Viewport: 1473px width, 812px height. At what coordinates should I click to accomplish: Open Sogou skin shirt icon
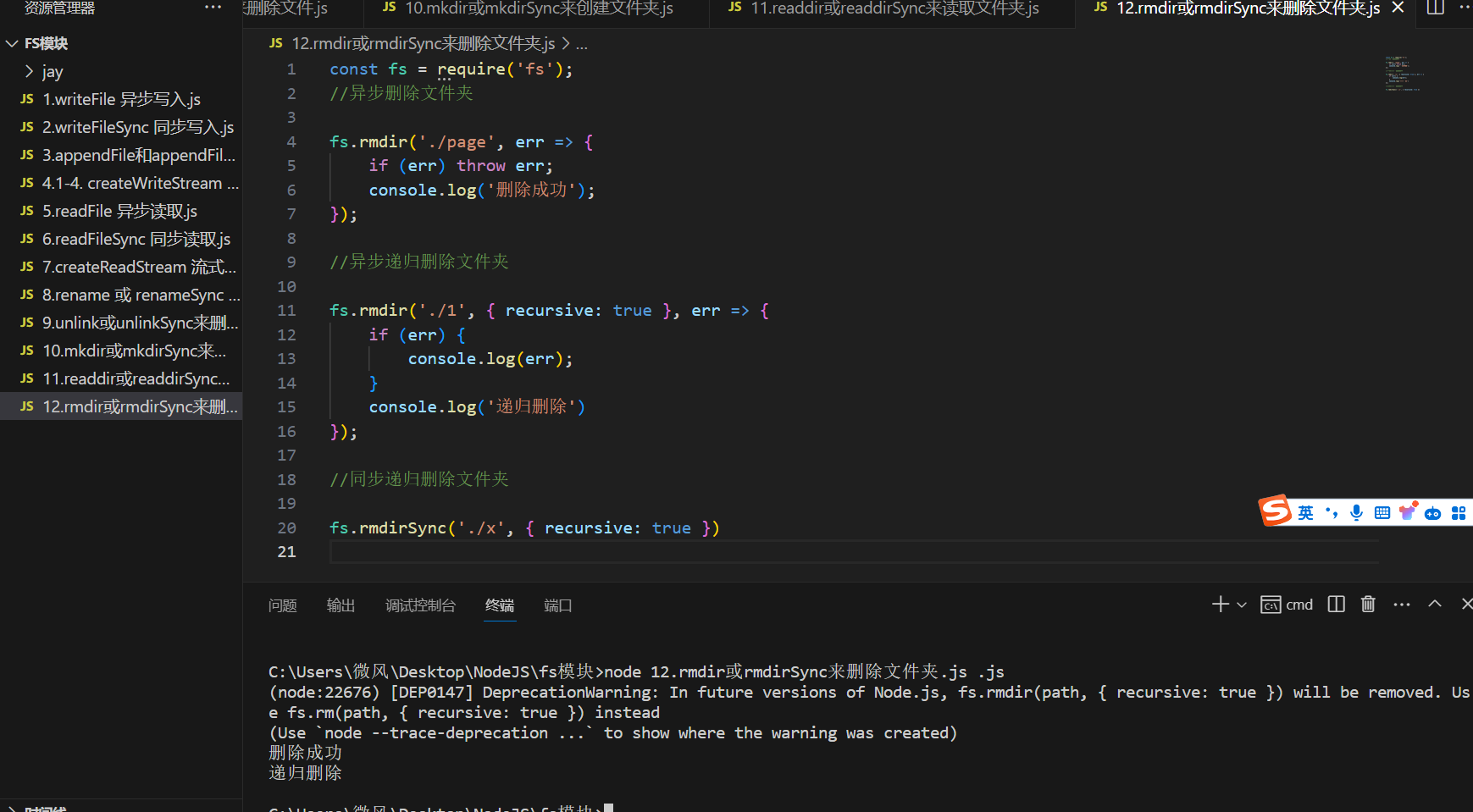click(x=1408, y=511)
